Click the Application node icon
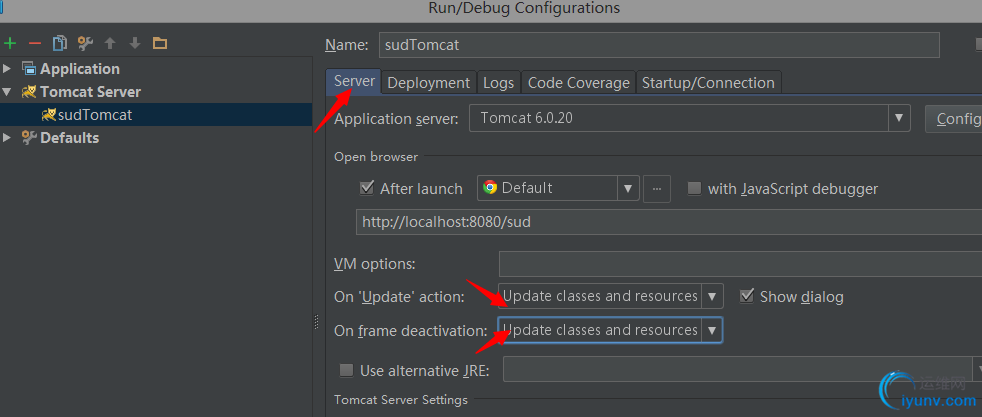982x417 pixels. pyautogui.click(x=29, y=69)
